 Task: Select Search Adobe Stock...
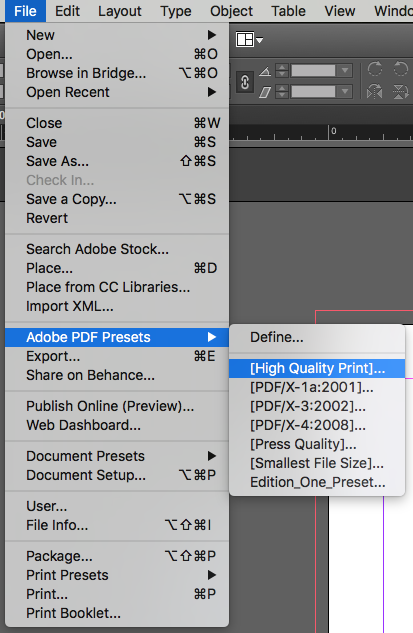coord(117,249)
